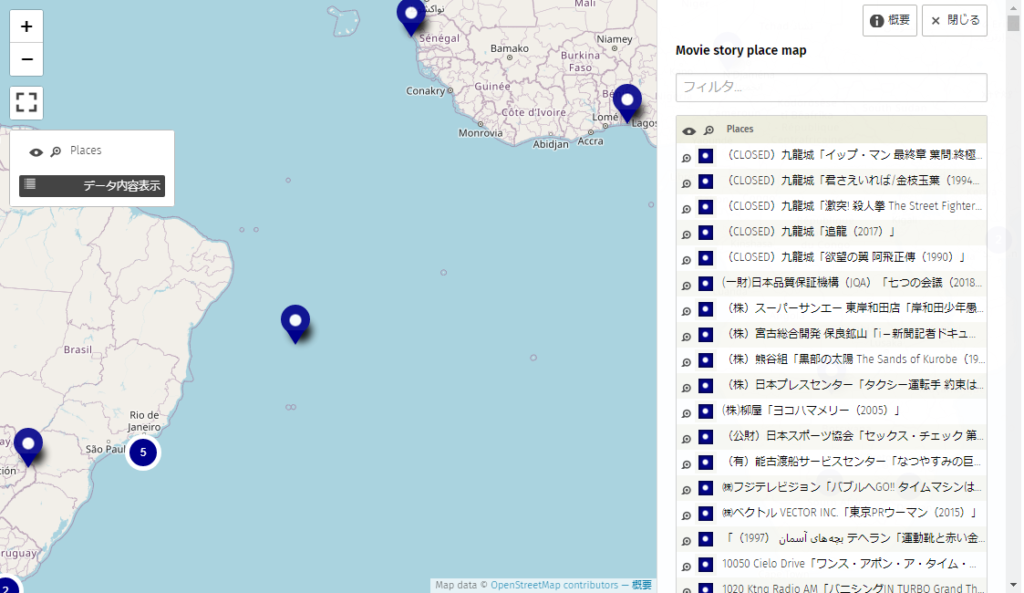Toggle Places layer visibility in the map legend

[x=36, y=152]
